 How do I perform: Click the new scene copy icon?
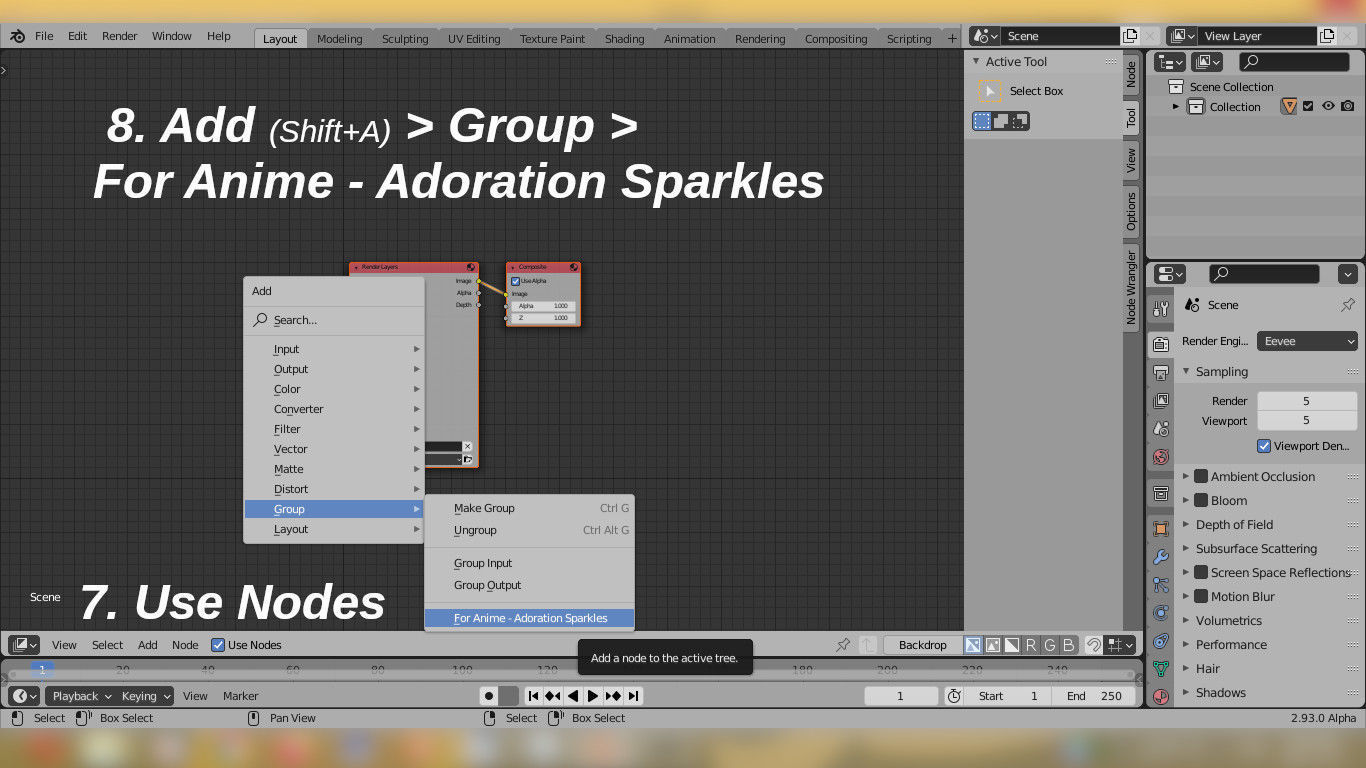point(1130,36)
